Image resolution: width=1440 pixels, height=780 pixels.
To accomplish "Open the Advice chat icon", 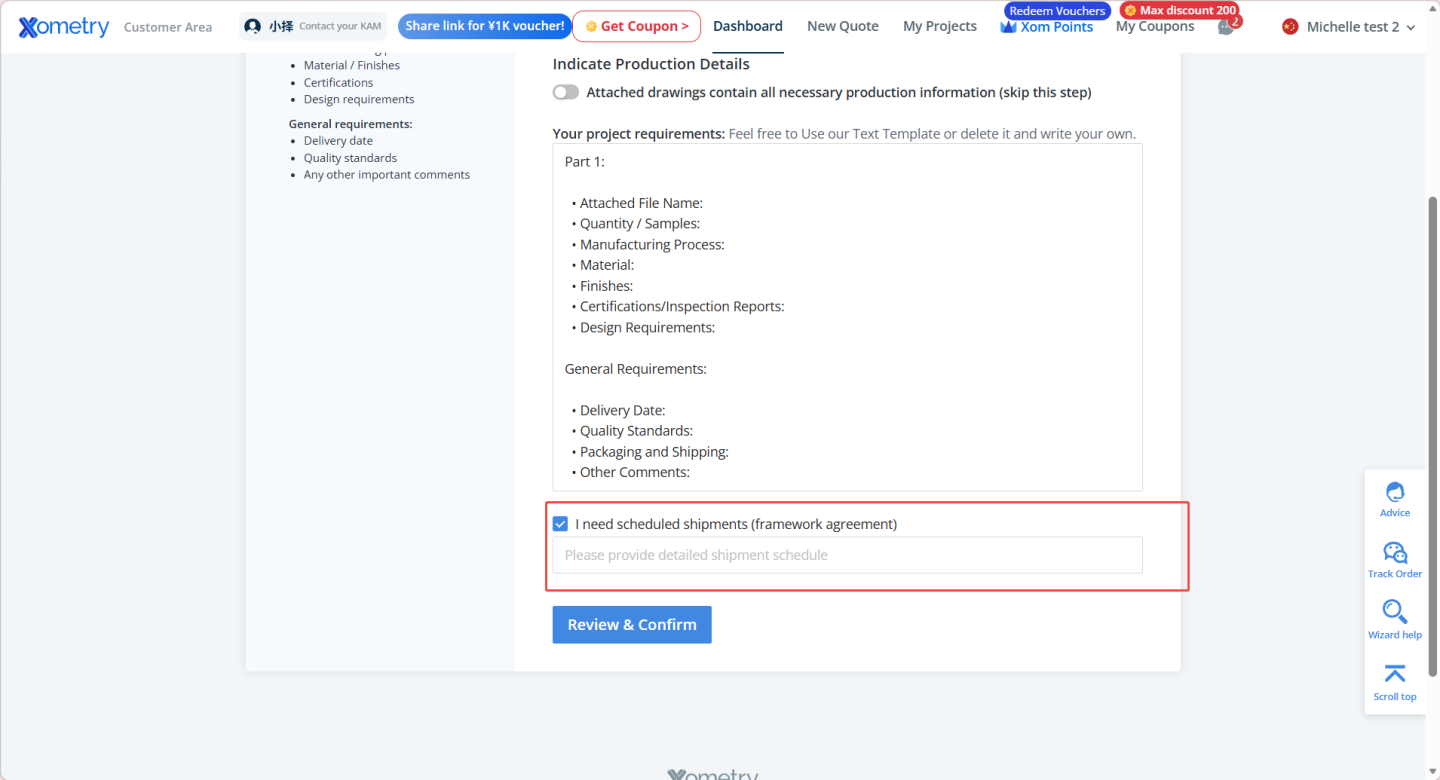I will click(x=1394, y=492).
